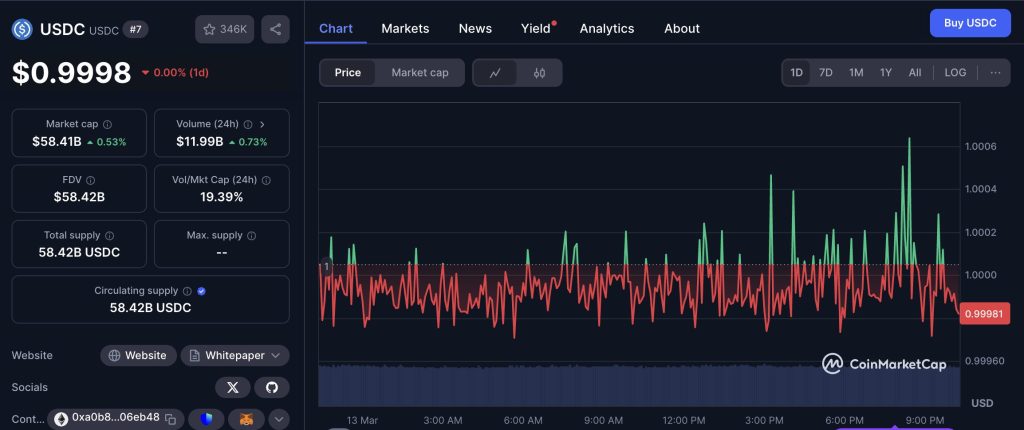The width and height of the screenshot is (1024, 430).
Task: Open chart more options ellipsis menu
Action: pos(995,73)
